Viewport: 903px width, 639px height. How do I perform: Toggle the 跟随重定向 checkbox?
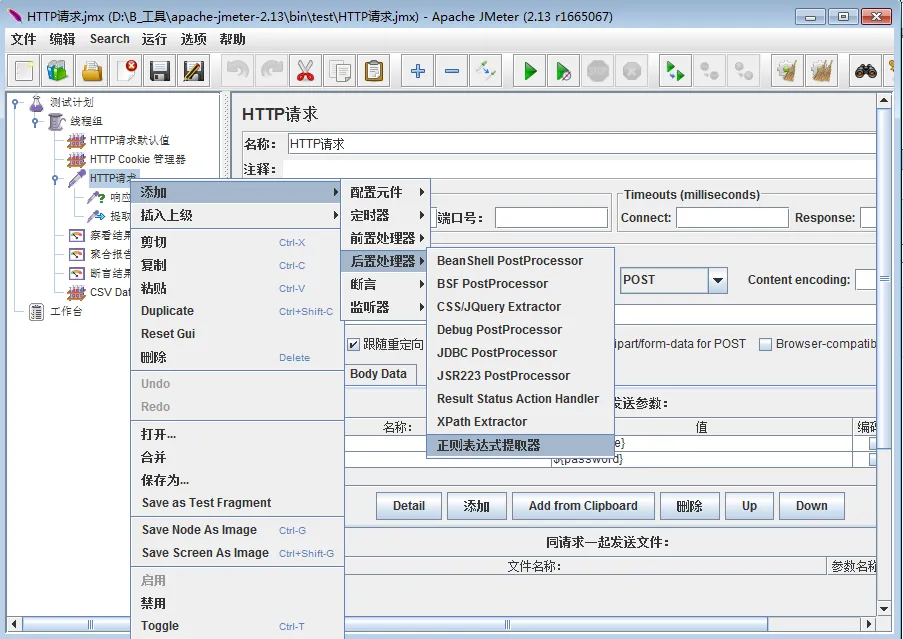[x=353, y=345]
